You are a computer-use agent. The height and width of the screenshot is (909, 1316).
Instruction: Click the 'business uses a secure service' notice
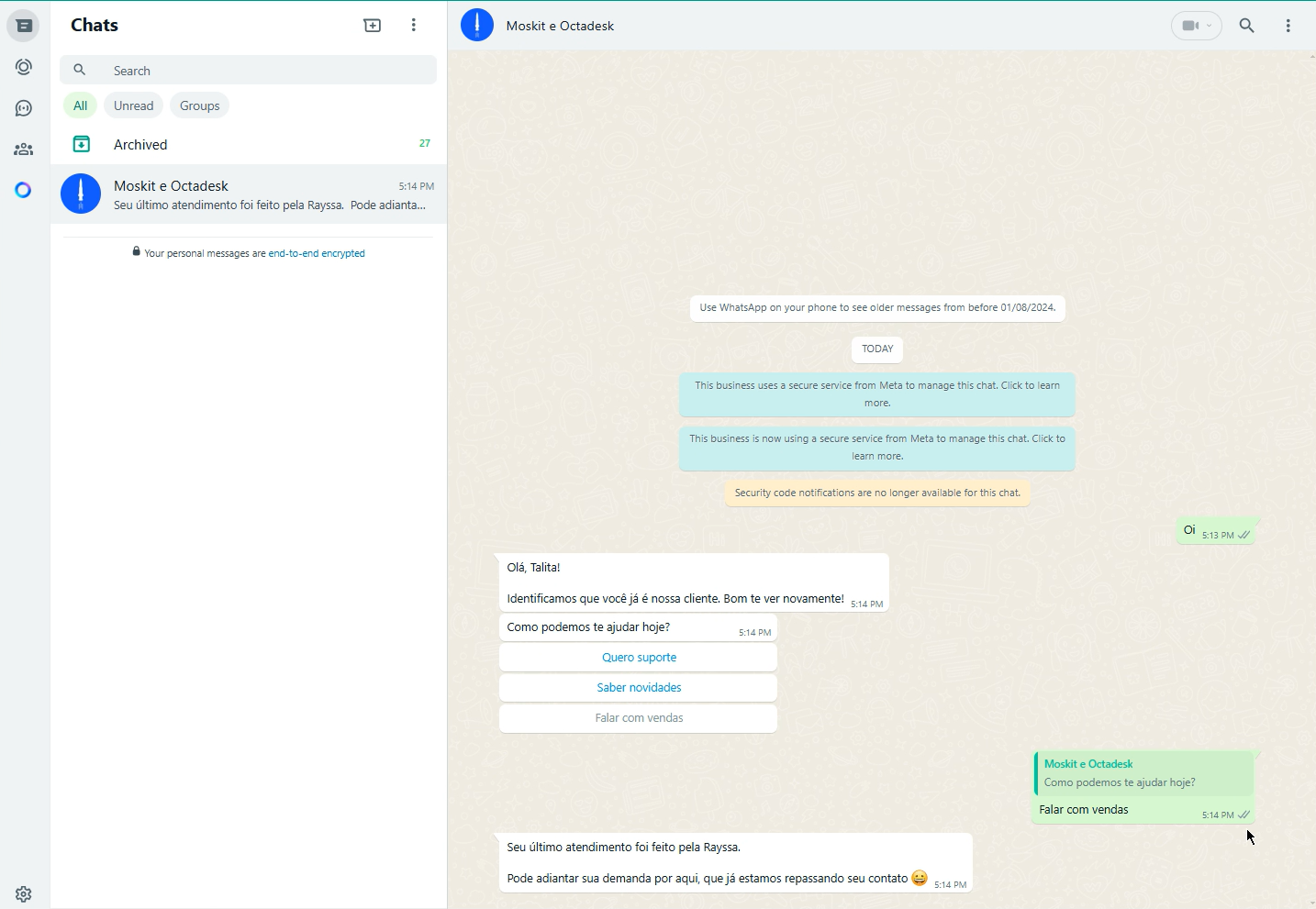point(877,394)
